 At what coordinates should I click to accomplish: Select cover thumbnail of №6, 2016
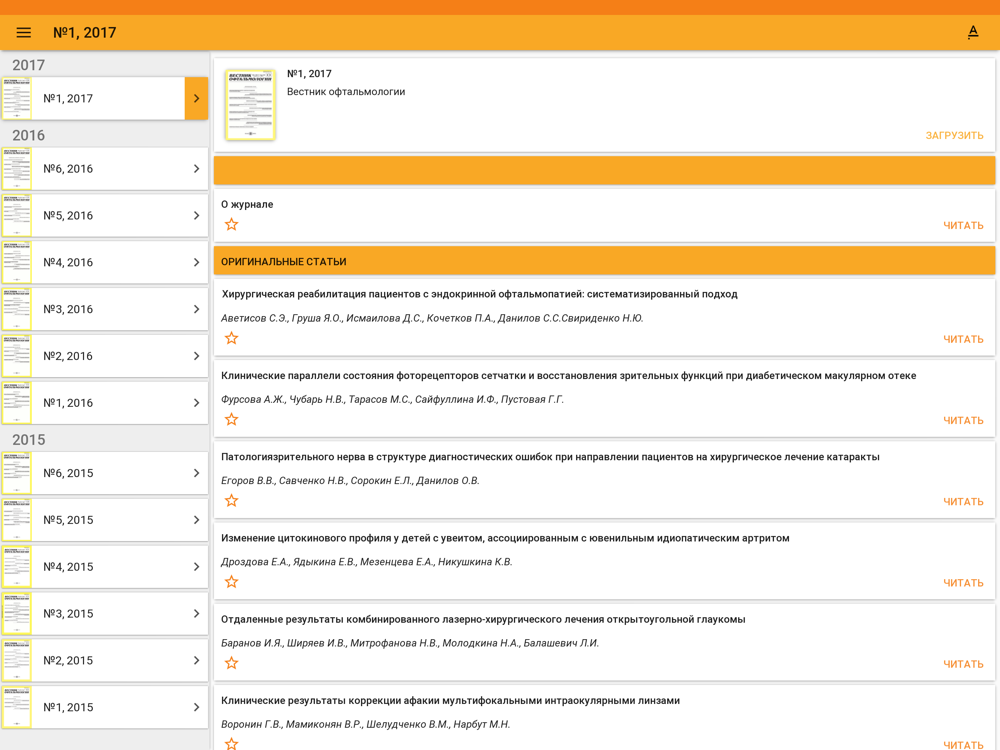click(x=17, y=168)
